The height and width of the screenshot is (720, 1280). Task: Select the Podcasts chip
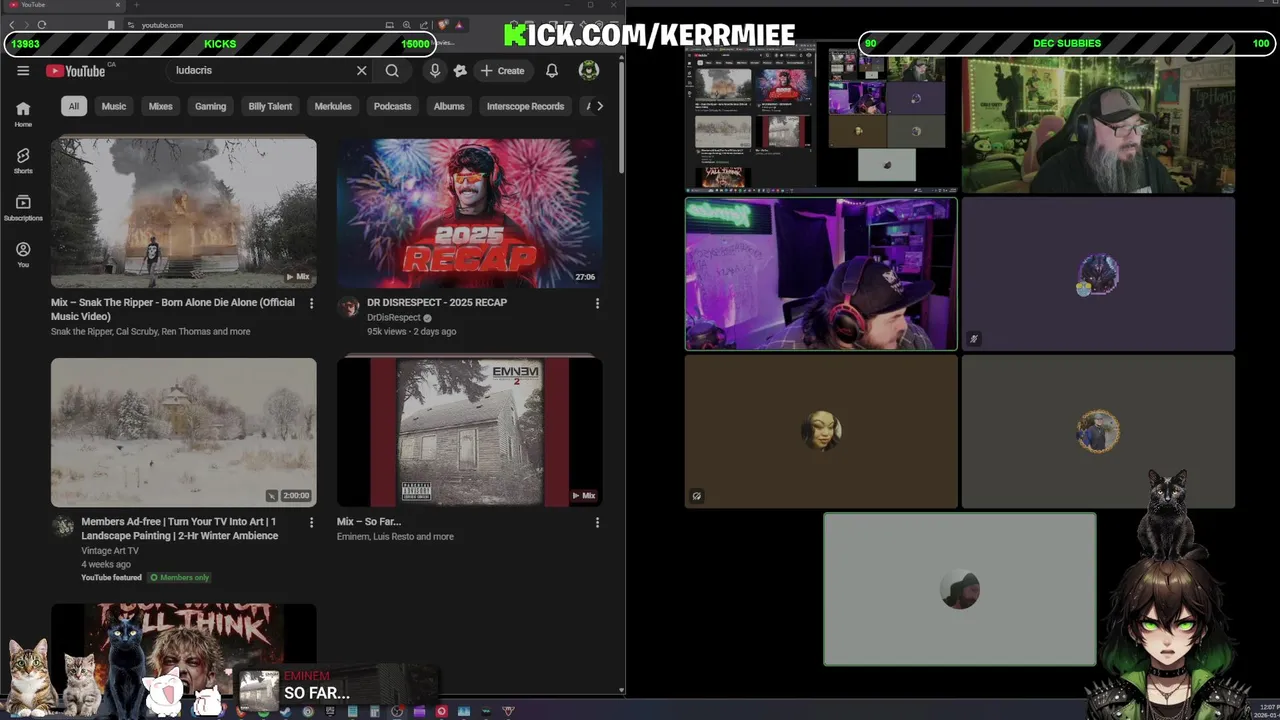pyautogui.click(x=392, y=106)
